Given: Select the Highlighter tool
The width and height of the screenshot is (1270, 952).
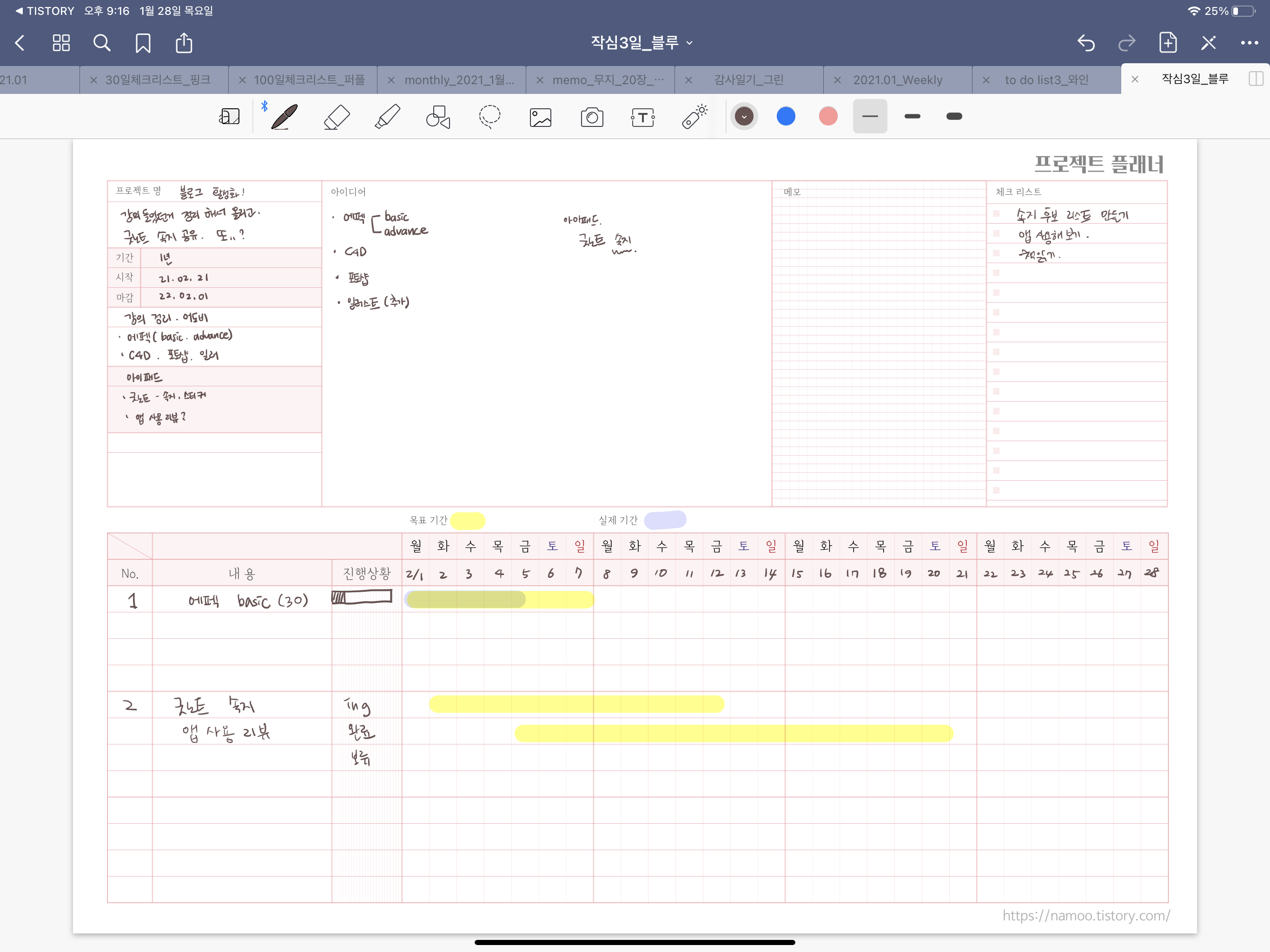Looking at the screenshot, I should pyautogui.click(x=388, y=117).
